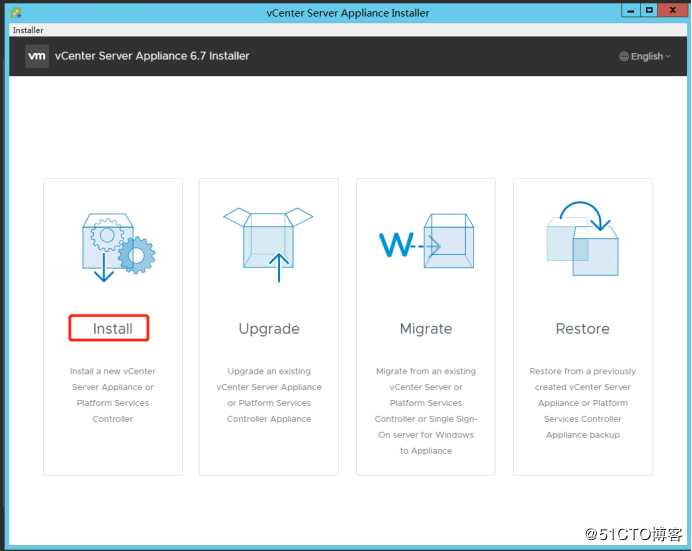Select the Restore option title
Screen dimensions: 692x551
pyautogui.click(x=583, y=329)
